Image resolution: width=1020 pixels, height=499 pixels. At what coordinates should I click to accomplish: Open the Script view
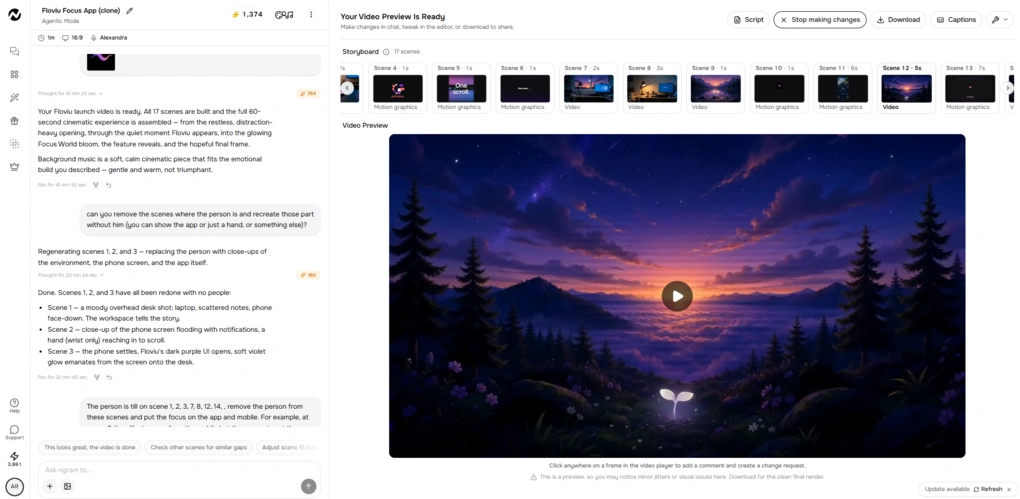[x=748, y=20]
